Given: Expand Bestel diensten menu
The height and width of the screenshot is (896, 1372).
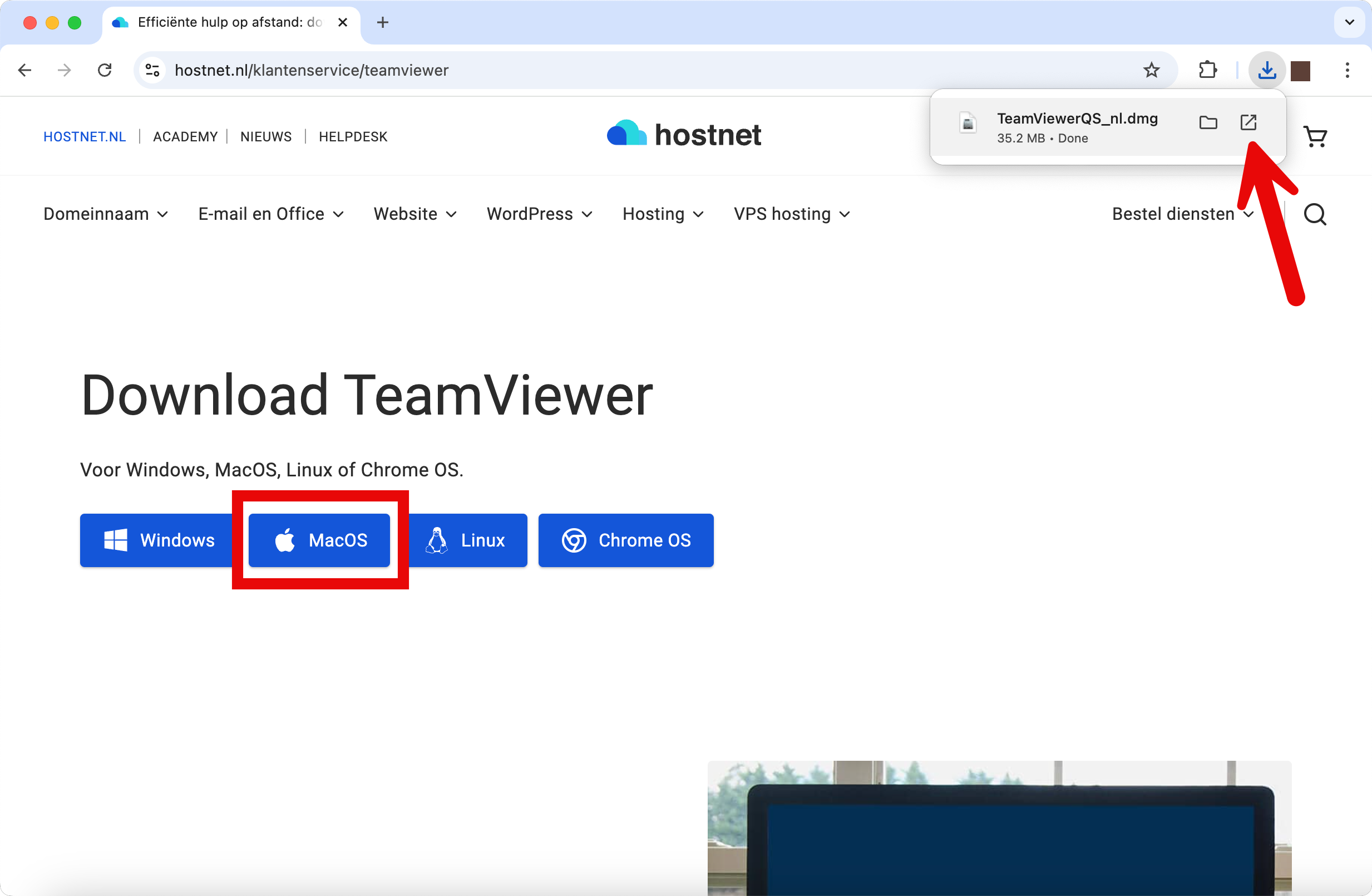Looking at the screenshot, I should coord(1183,214).
